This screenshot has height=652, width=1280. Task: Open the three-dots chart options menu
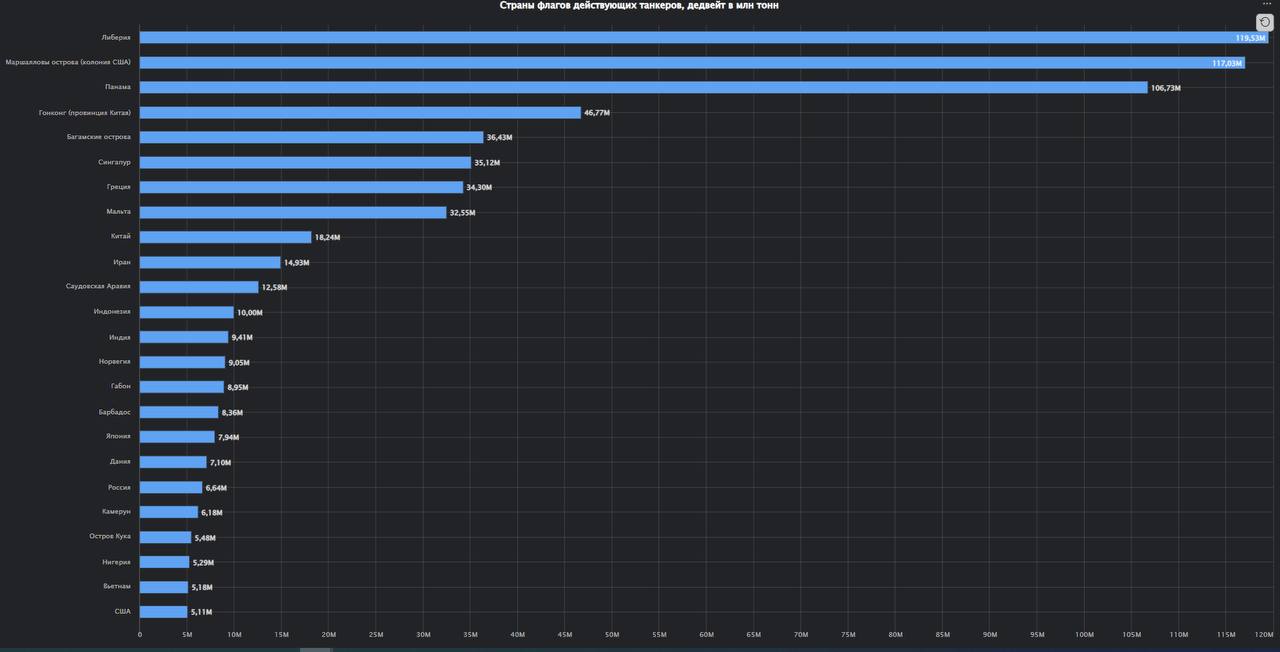[x=1266, y=4]
